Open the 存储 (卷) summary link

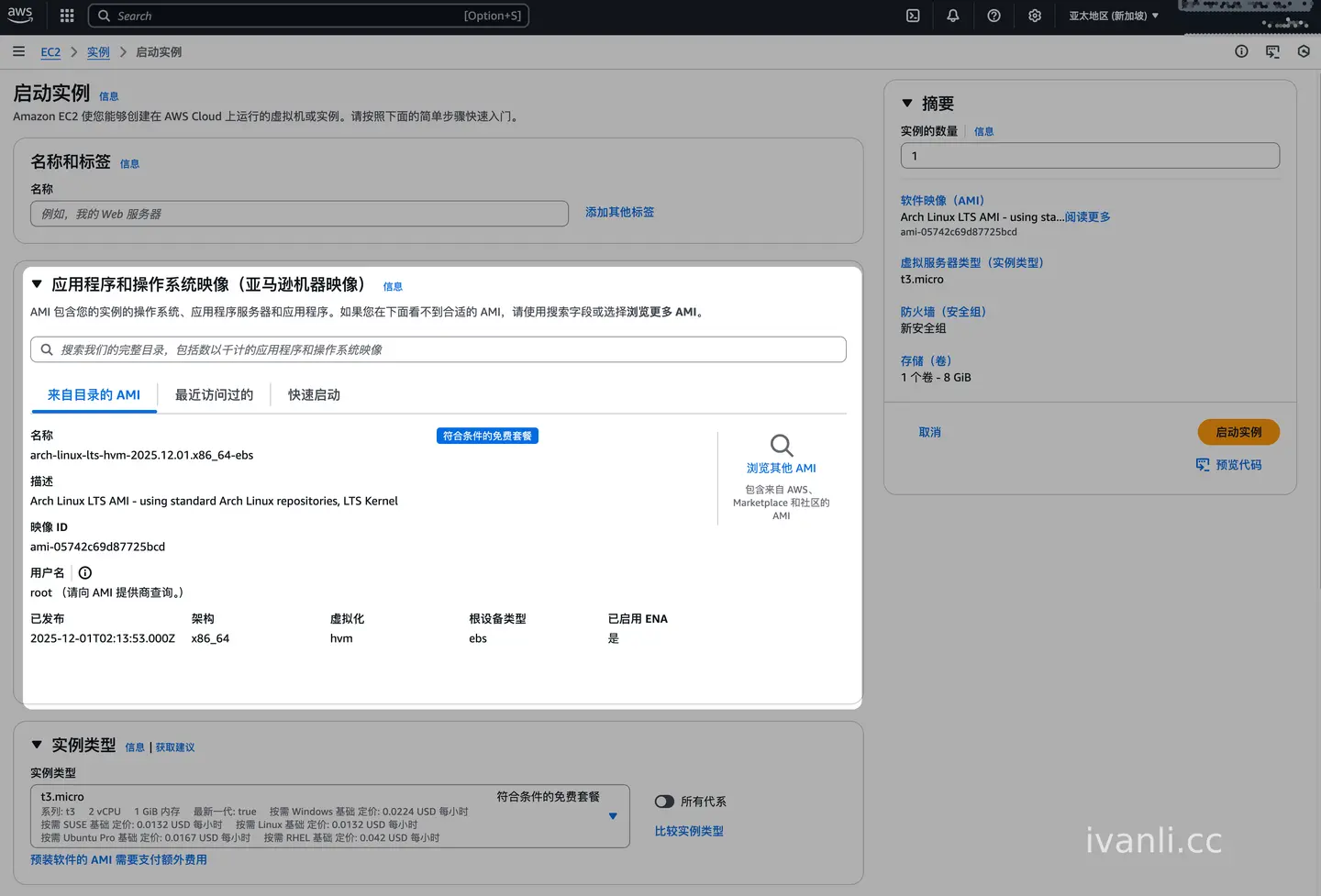[926, 361]
